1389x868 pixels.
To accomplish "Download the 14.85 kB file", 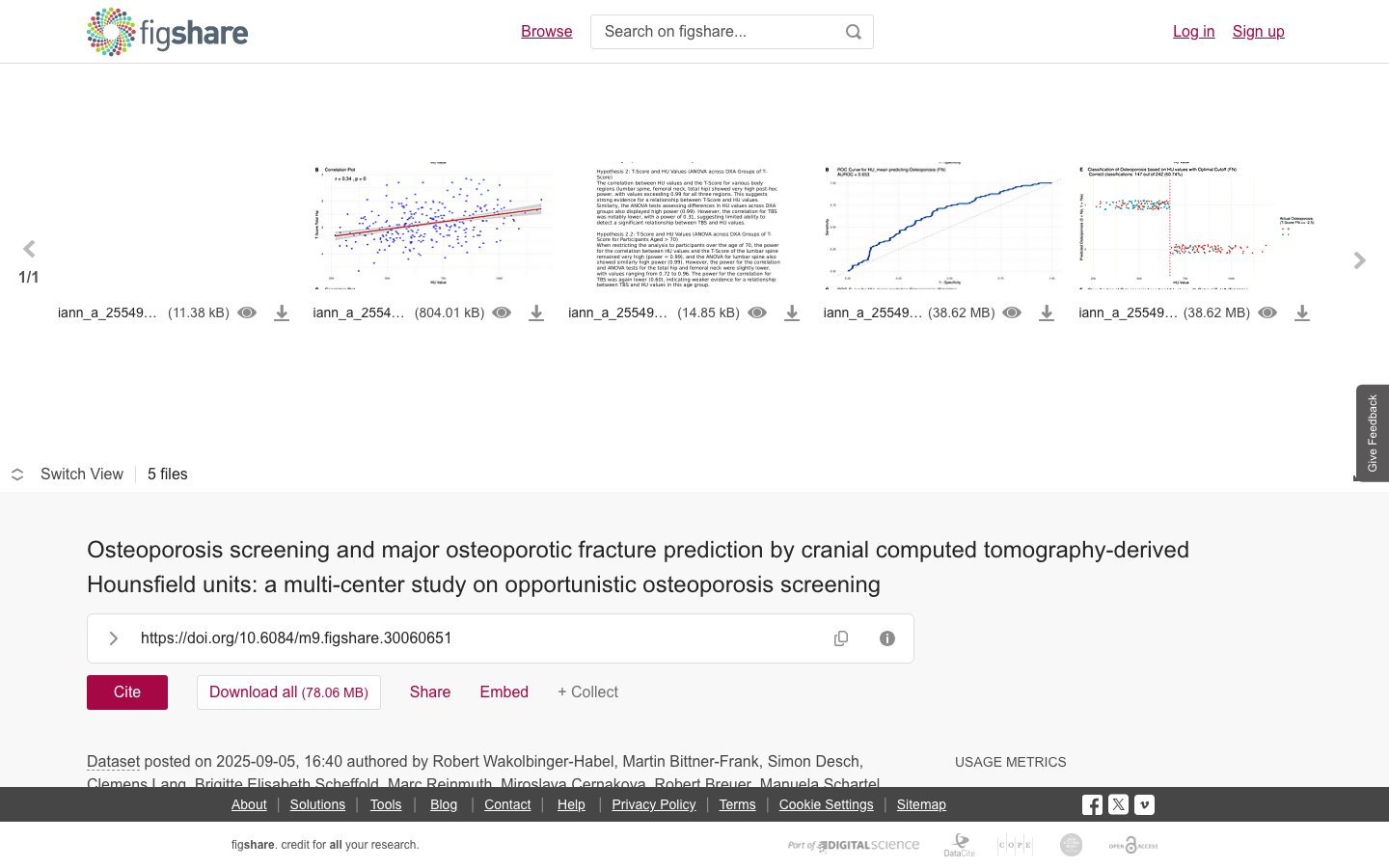I will click(792, 312).
